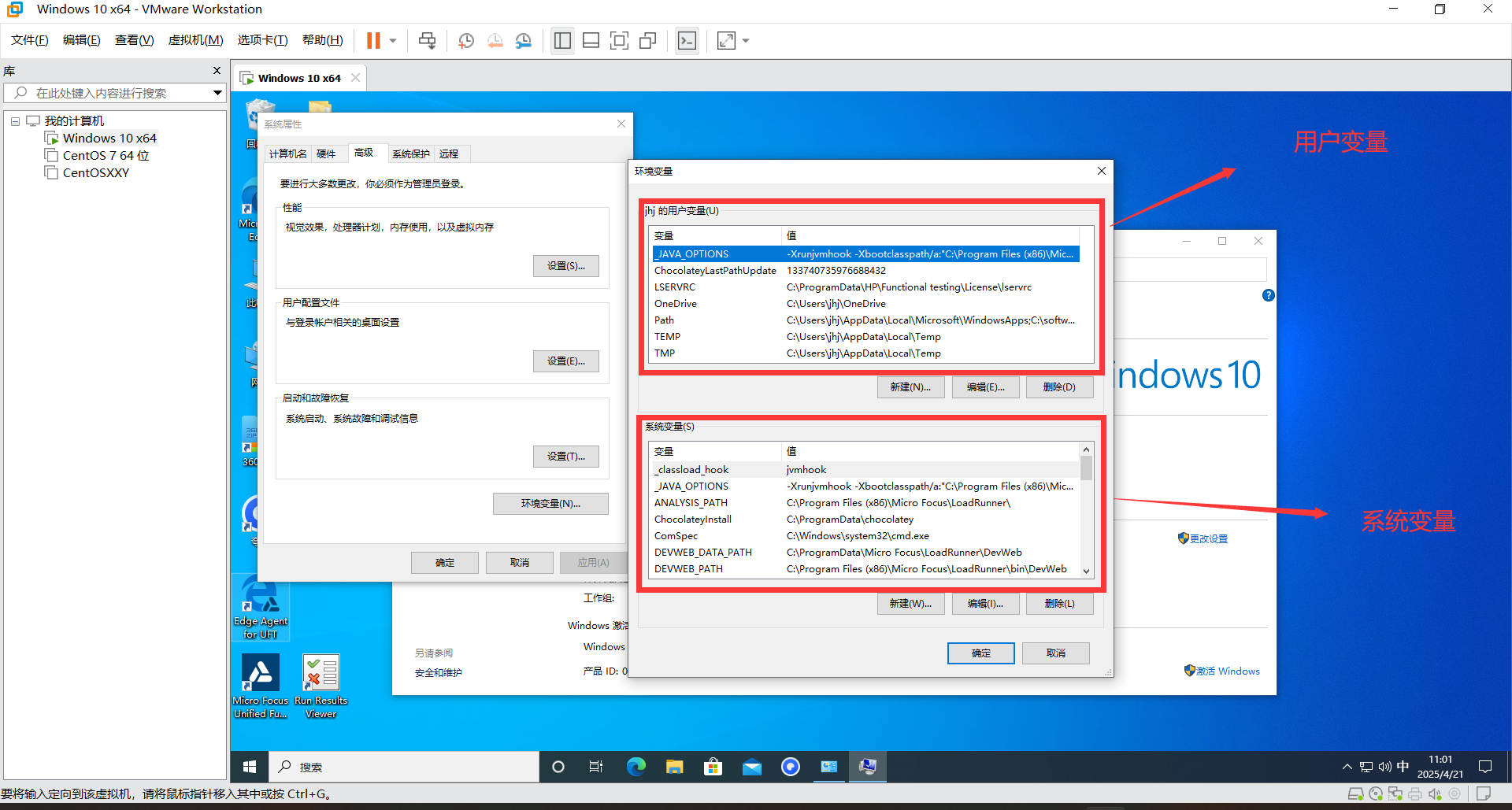Open the dropdown arrow next to pause icon
Screen dimensions: 1512x810
(x=392, y=40)
